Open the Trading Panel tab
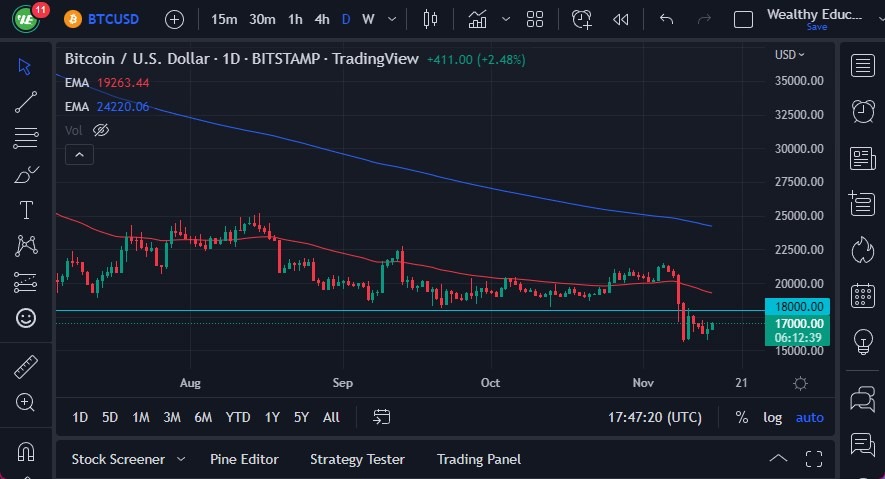 (x=479, y=459)
